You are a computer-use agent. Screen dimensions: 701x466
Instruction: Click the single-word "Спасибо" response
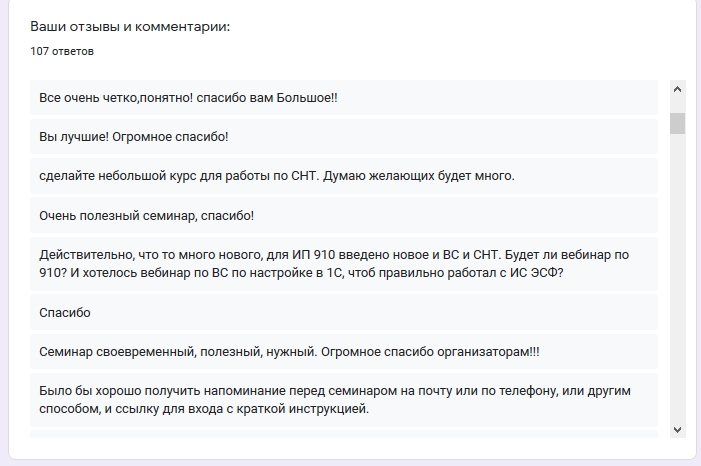tap(64, 313)
